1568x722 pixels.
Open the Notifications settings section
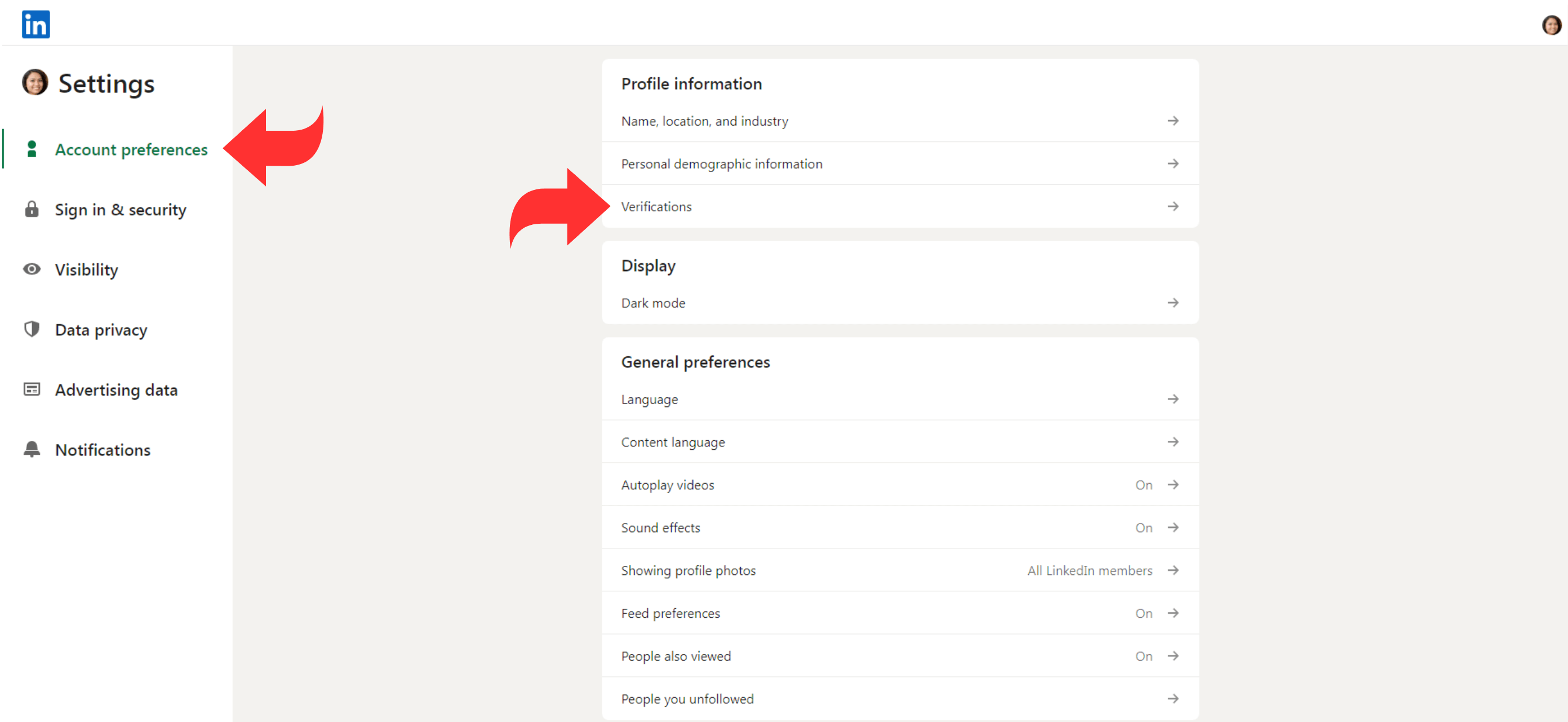103,450
